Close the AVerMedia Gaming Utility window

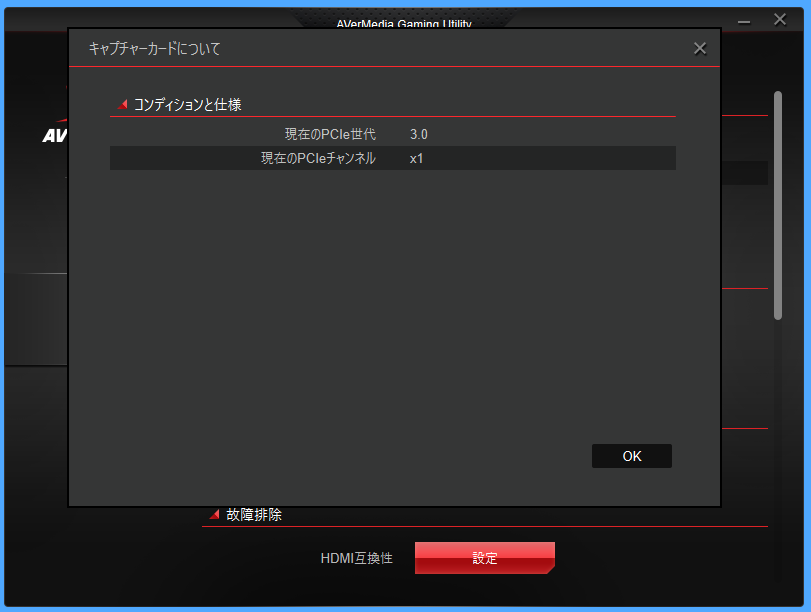point(779,20)
